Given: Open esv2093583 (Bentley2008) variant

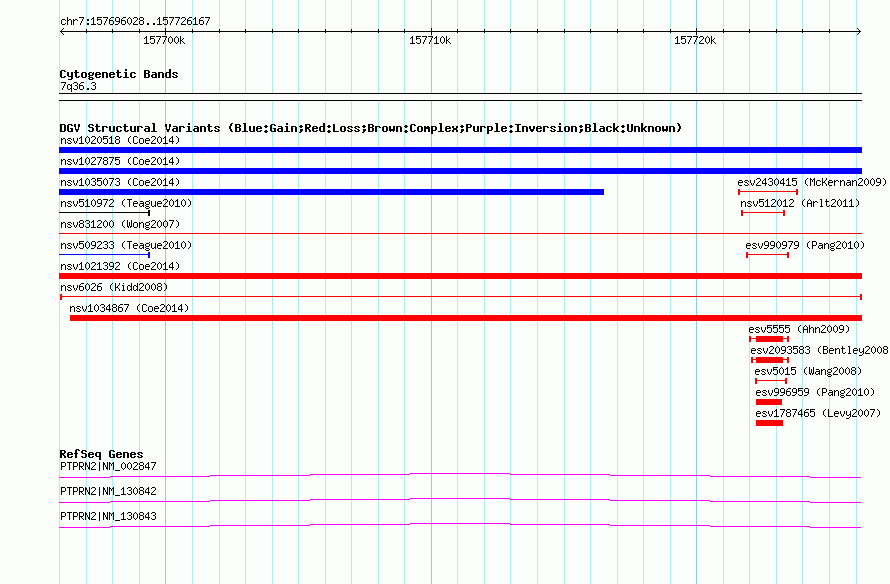Looking at the screenshot, I should point(820,350).
